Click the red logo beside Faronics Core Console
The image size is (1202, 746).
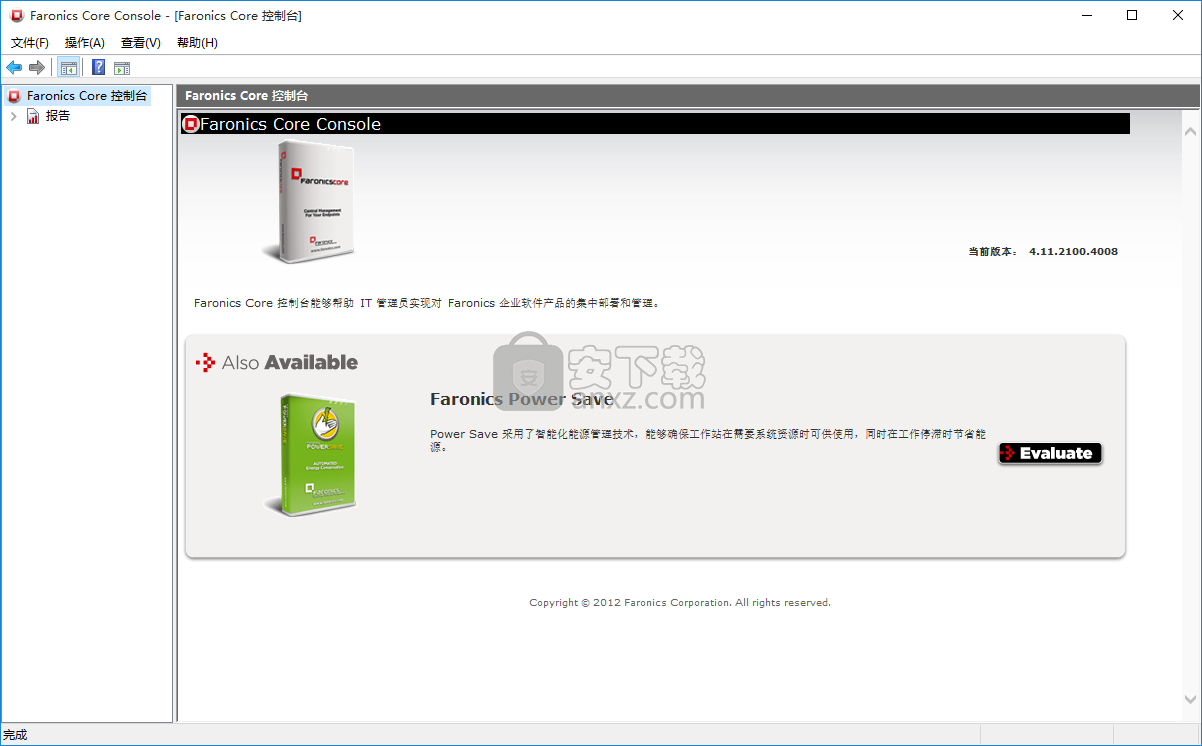[x=191, y=124]
